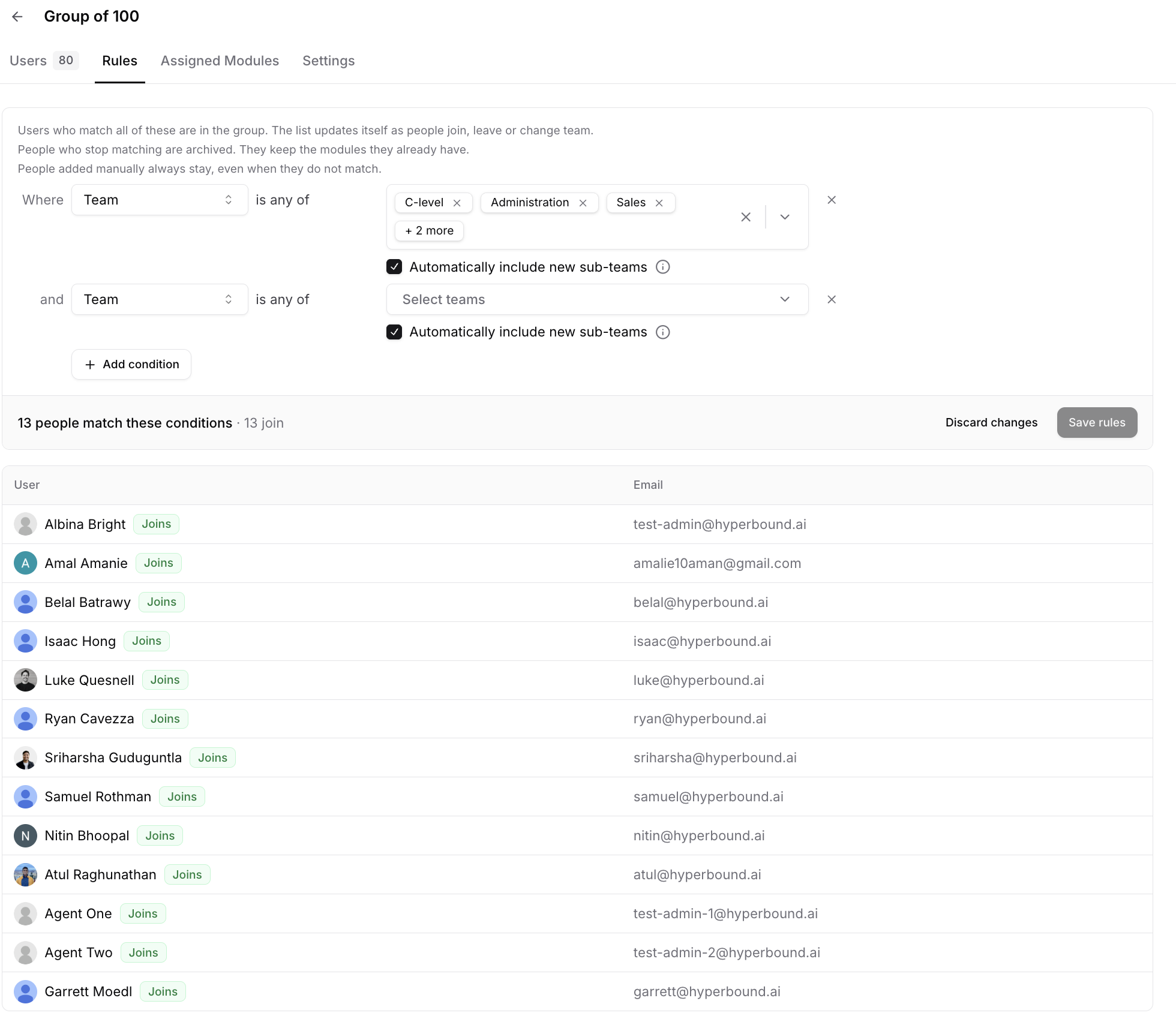
Task: Remove the C-level team tag
Action: tap(457, 203)
